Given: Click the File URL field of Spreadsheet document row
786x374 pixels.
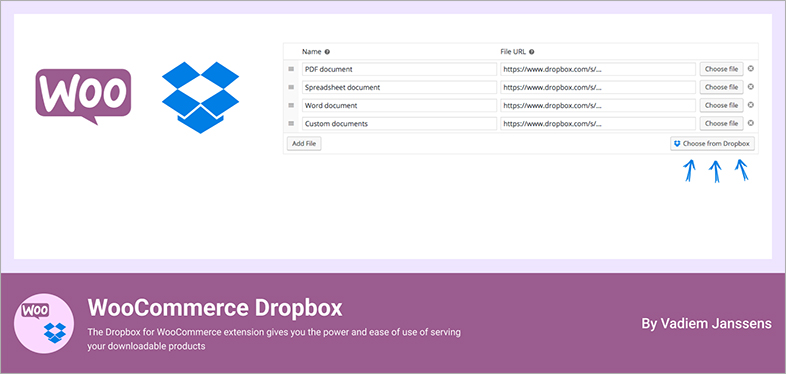Looking at the screenshot, I should point(598,87).
